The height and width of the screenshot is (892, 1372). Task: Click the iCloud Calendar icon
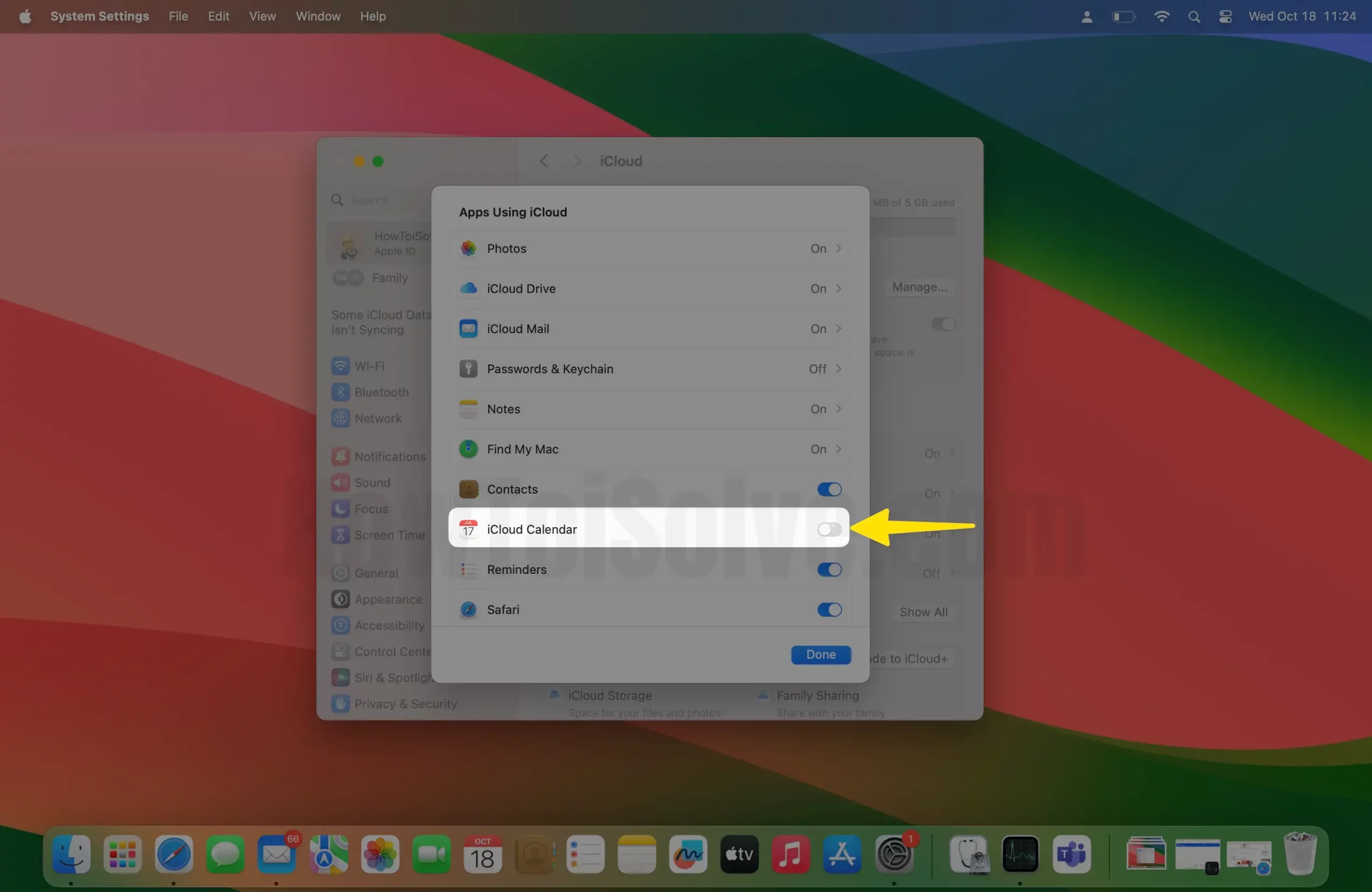point(468,529)
